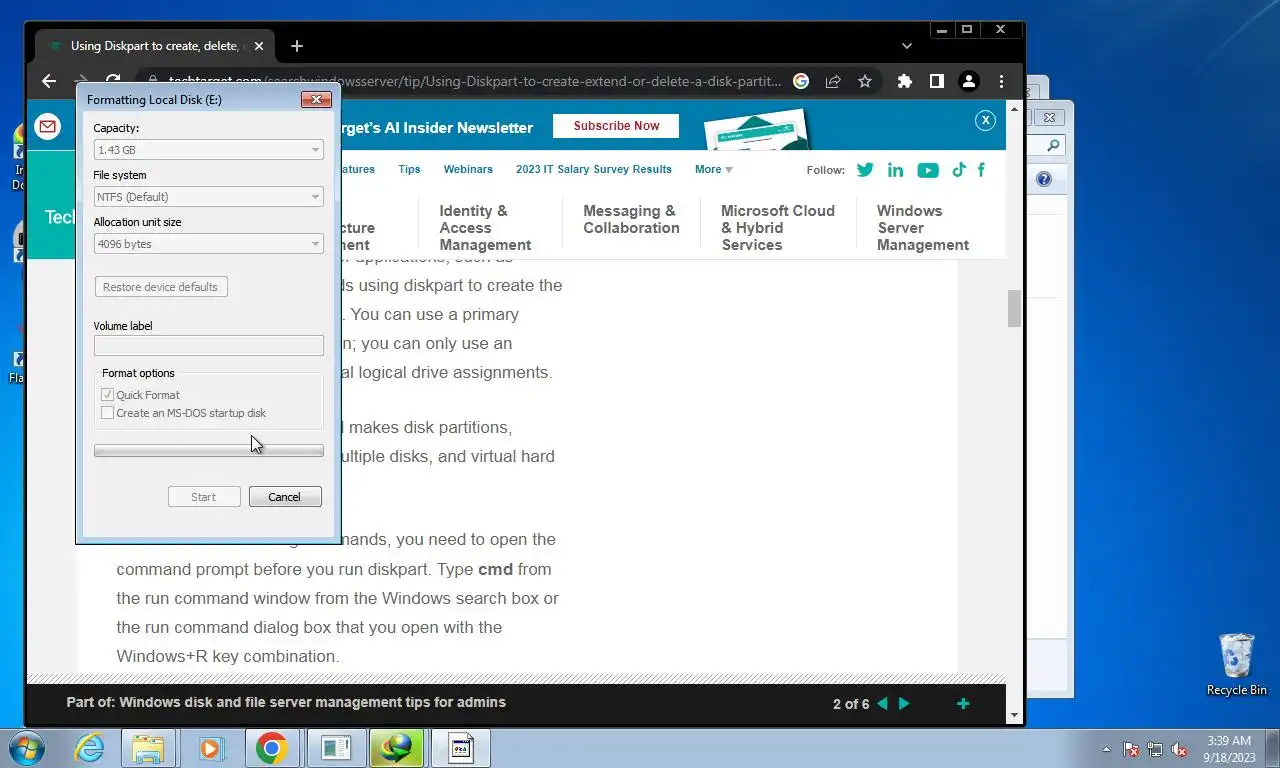Open Windows Explorer from taskbar
The image size is (1280, 768).
click(148, 748)
